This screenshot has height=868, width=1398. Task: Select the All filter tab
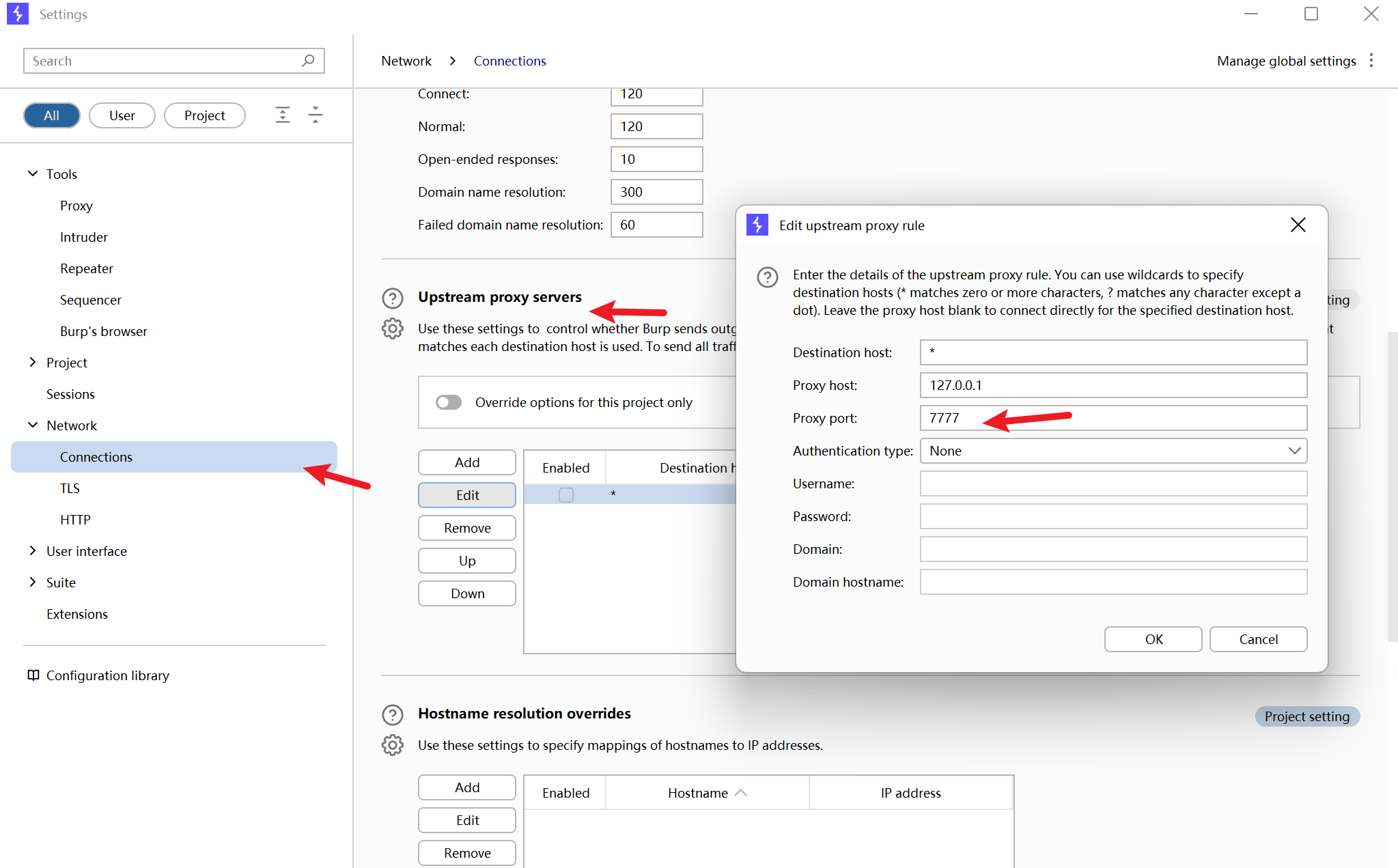click(x=52, y=115)
